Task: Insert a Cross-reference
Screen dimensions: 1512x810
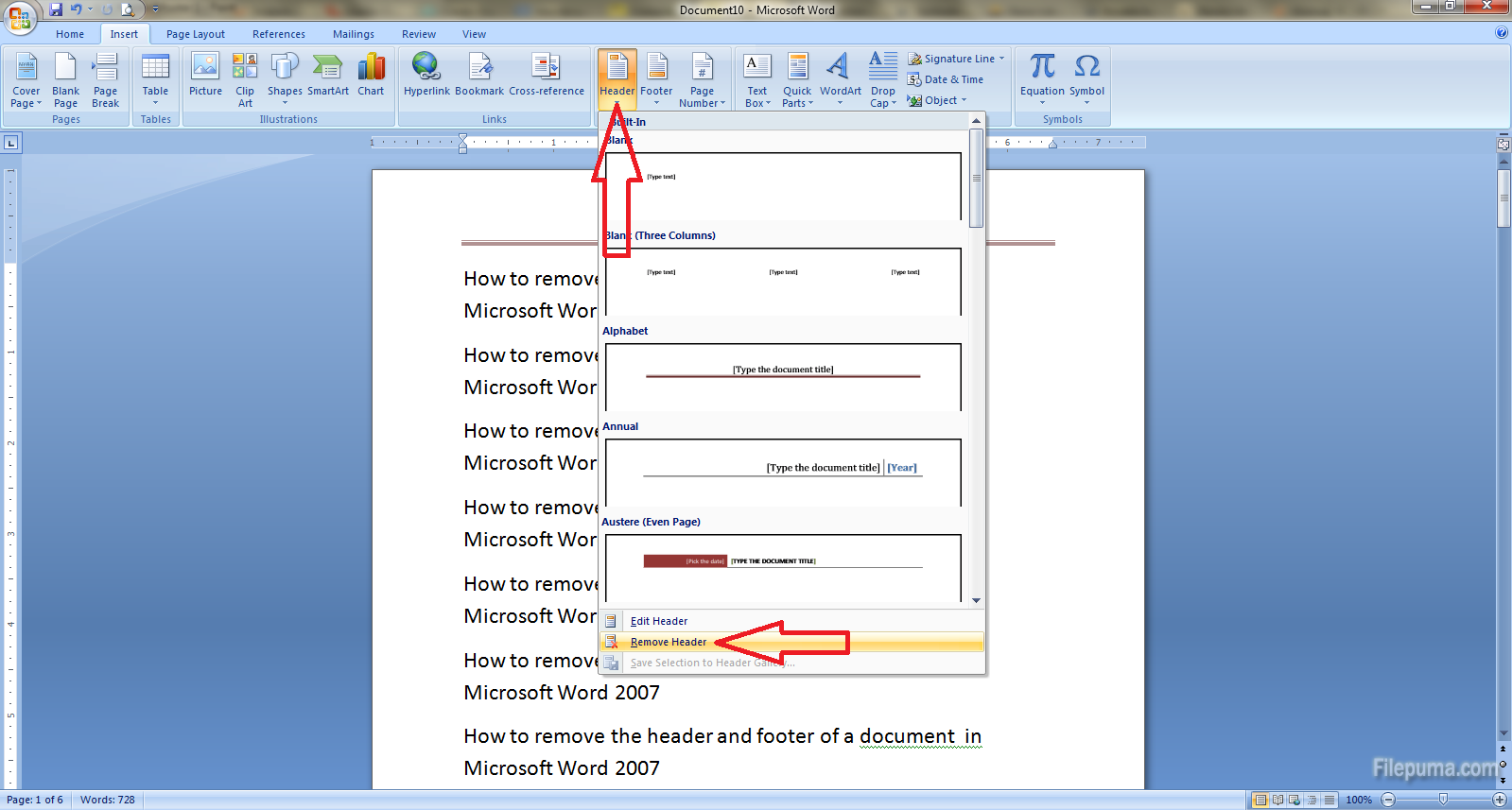Action: click(x=547, y=76)
